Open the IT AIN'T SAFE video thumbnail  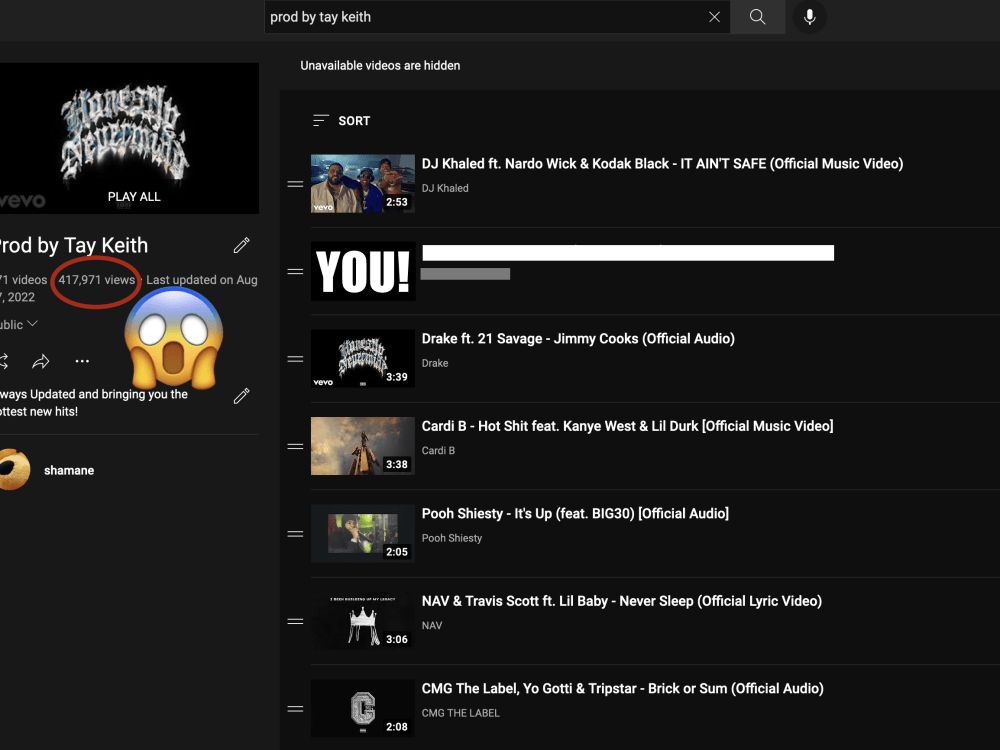[363, 184]
